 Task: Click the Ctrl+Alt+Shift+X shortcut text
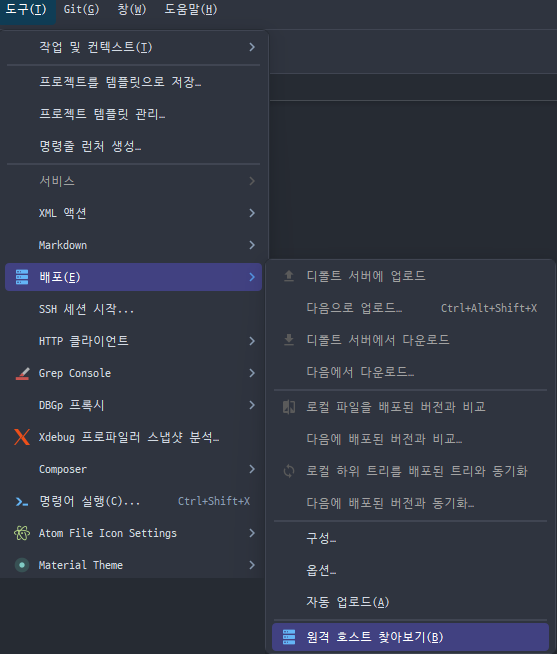(x=489, y=308)
